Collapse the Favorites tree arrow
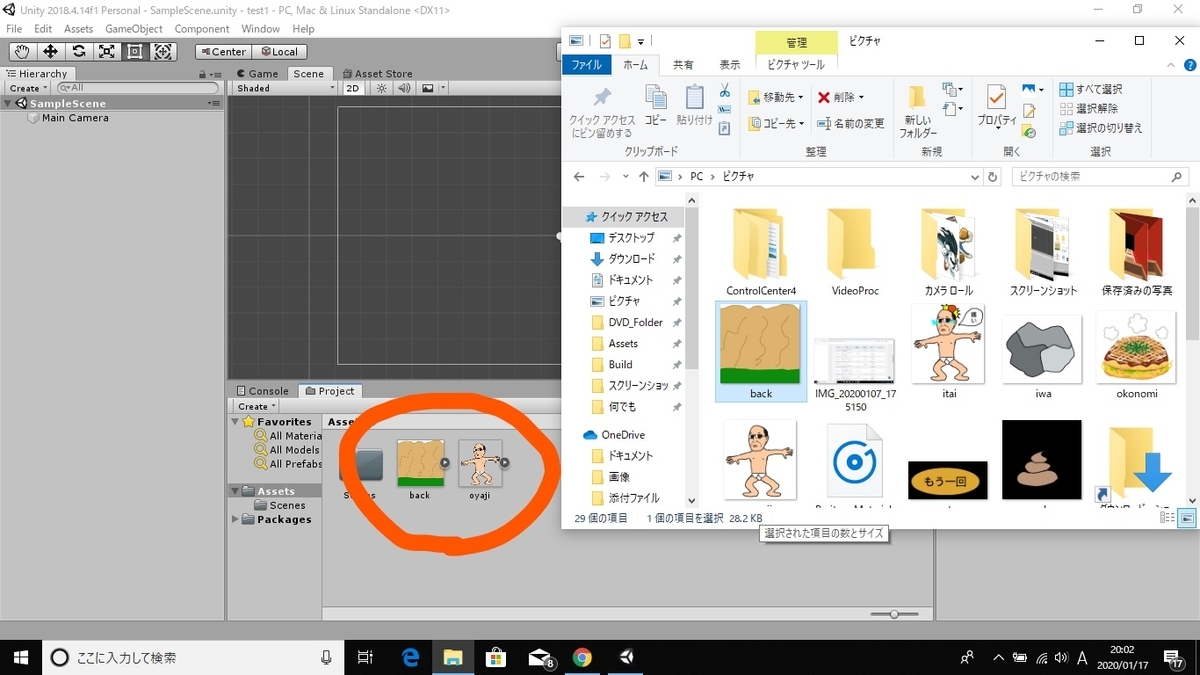This screenshot has height=675, width=1200. pos(237,422)
